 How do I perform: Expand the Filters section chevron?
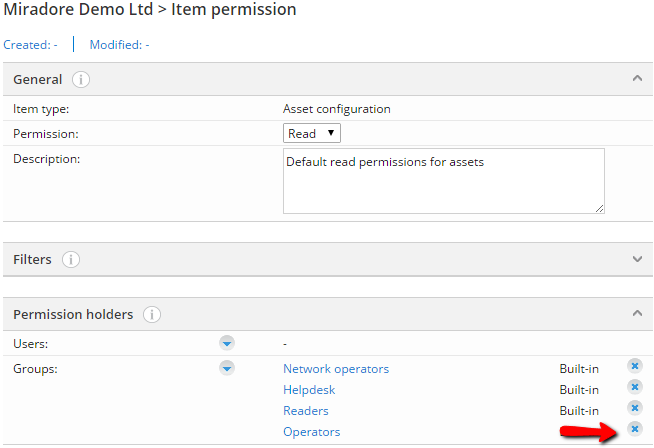(x=637, y=259)
